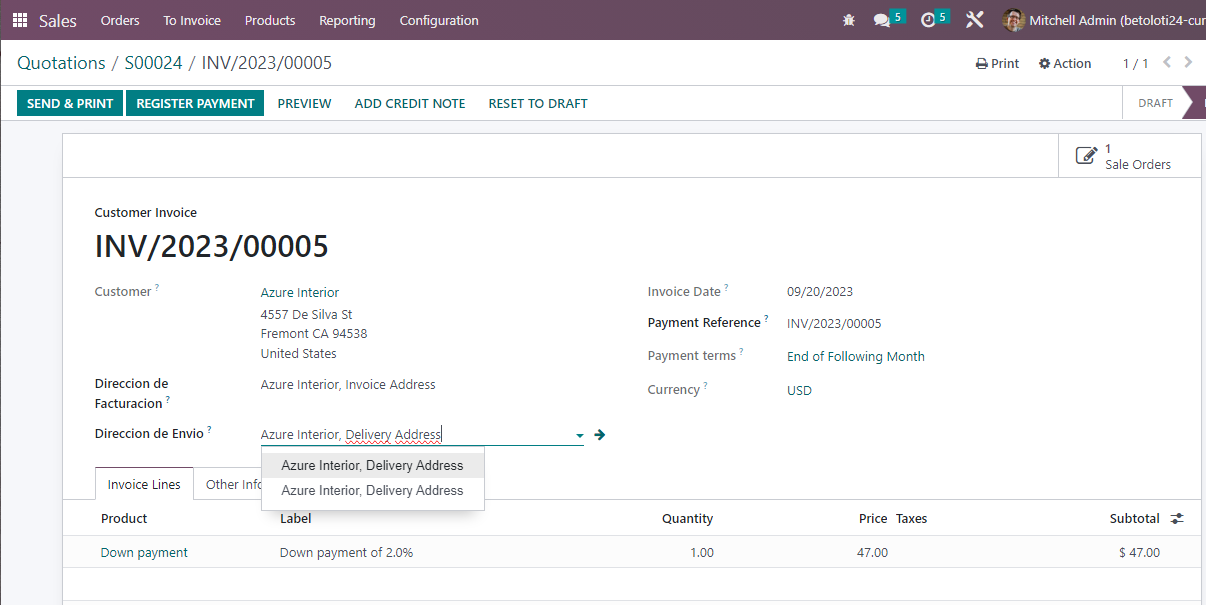Open the S00024 breadcrumb link

[x=153, y=63]
